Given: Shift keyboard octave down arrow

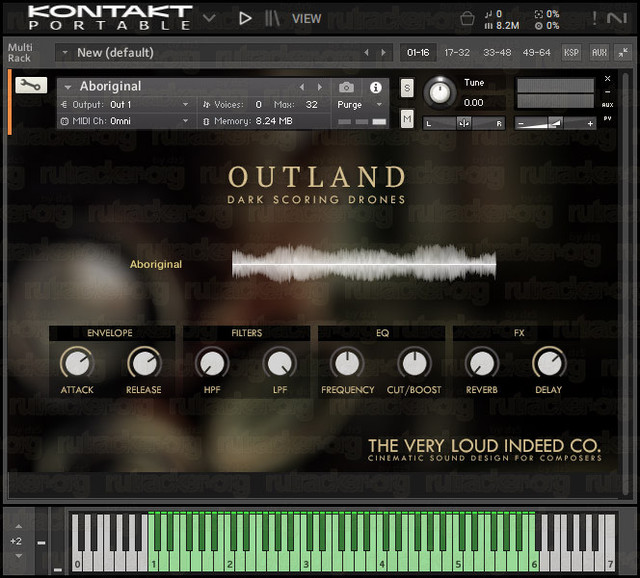Looking at the screenshot, I should click(x=18, y=556).
